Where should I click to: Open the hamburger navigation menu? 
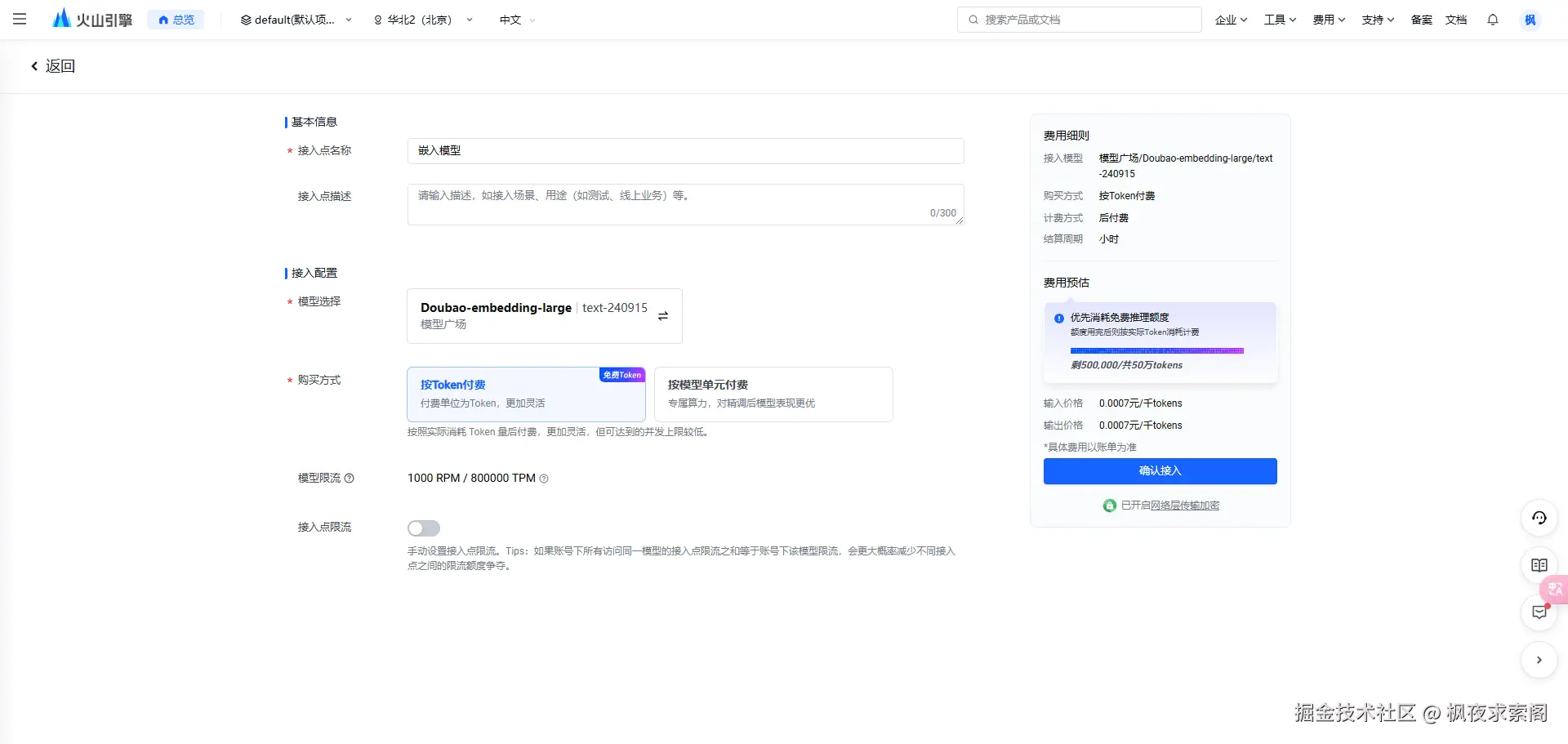[20, 20]
